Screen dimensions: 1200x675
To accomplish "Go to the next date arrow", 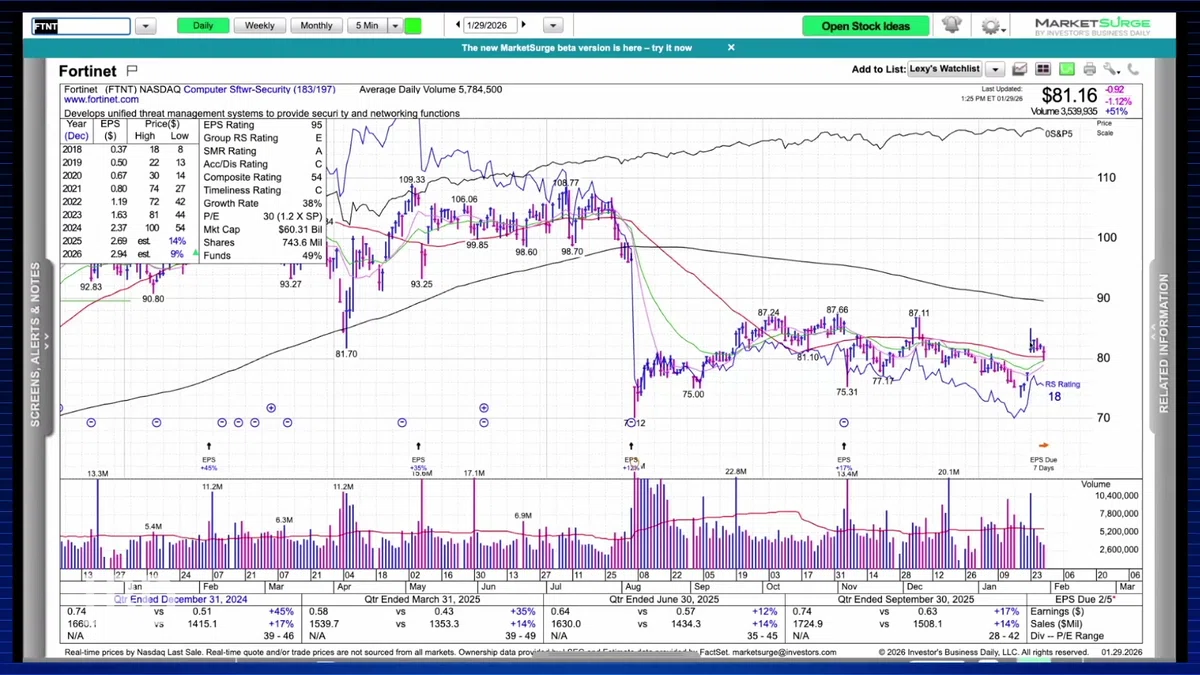I will pos(523,25).
